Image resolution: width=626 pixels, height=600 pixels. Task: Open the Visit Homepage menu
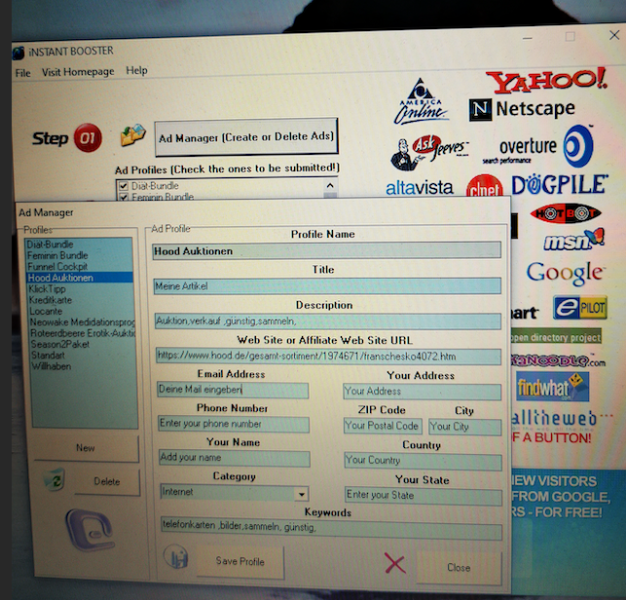point(78,72)
